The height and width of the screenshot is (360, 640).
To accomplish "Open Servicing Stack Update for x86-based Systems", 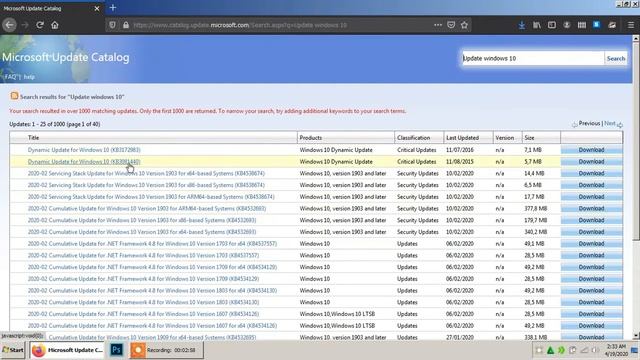I will (146, 185).
